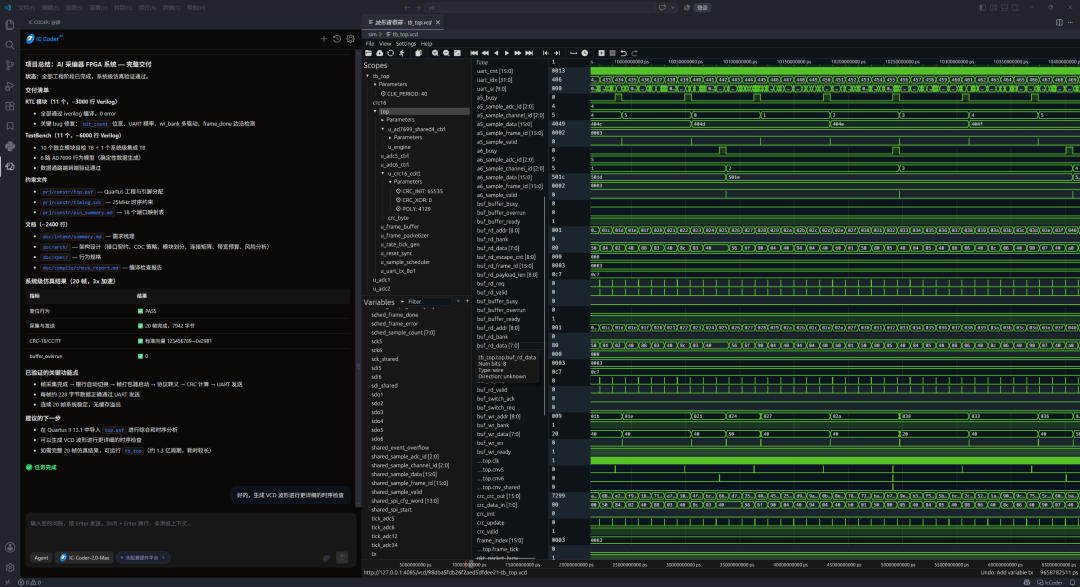1080x587 pixels.
Task: Click the reload waveform icon in toolbar
Action: point(391,53)
